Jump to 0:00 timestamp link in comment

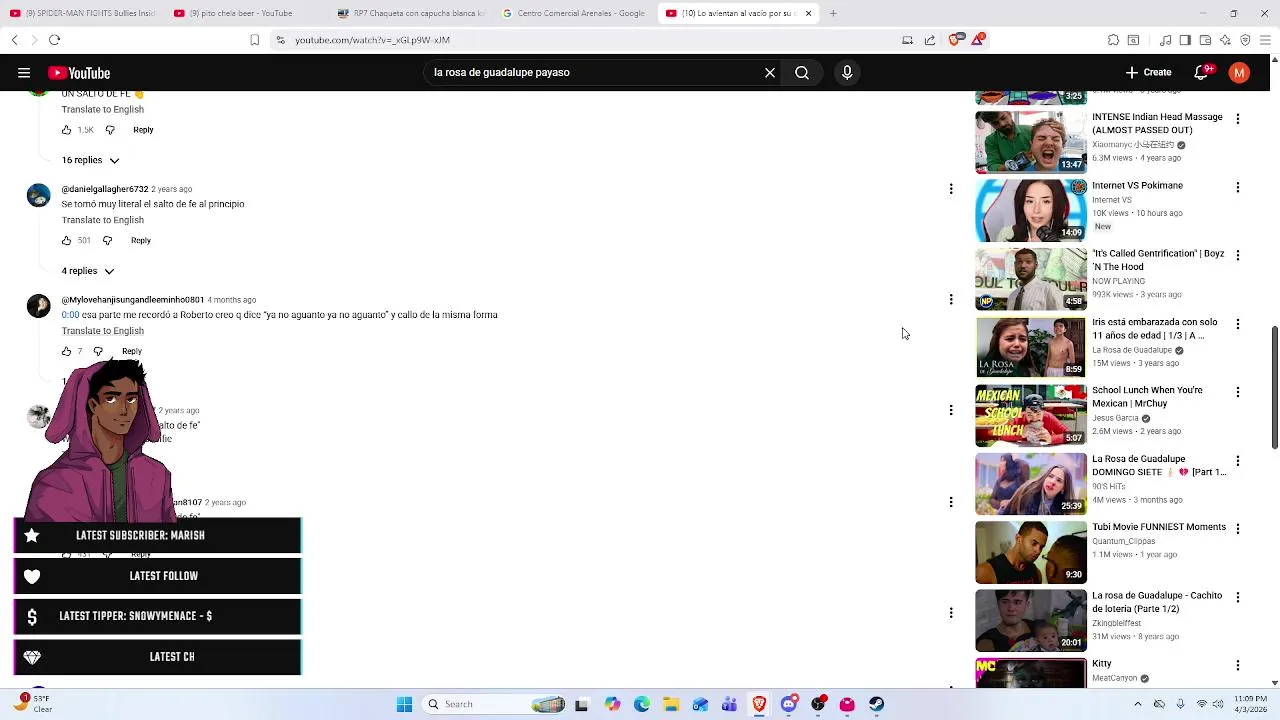(x=70, y=315)
